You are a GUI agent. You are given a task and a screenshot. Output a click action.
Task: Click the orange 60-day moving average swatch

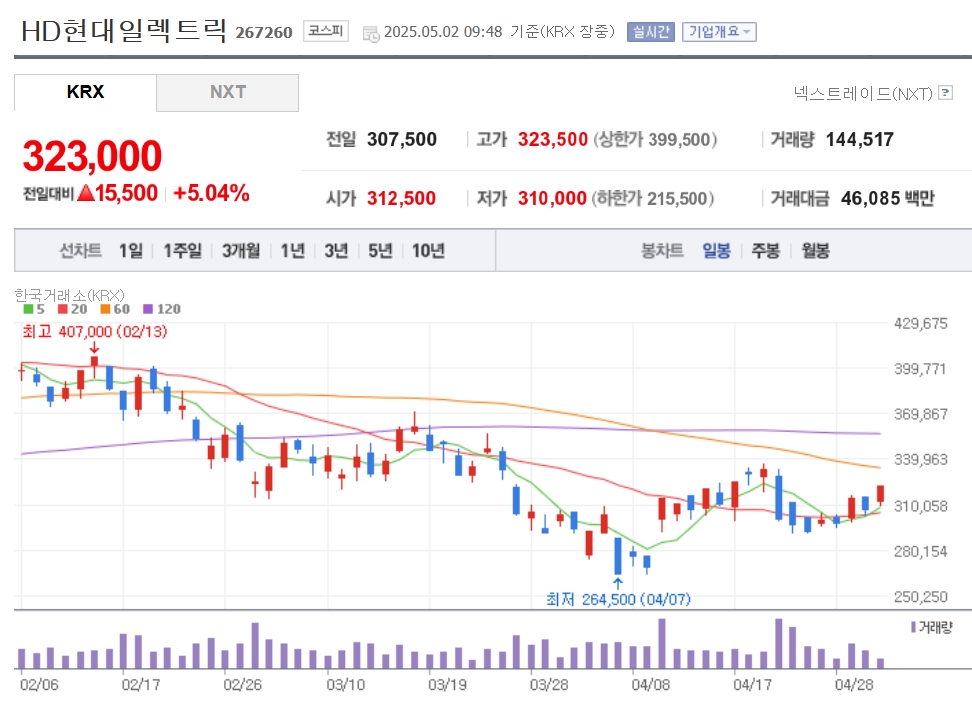(x=105, y=309)
